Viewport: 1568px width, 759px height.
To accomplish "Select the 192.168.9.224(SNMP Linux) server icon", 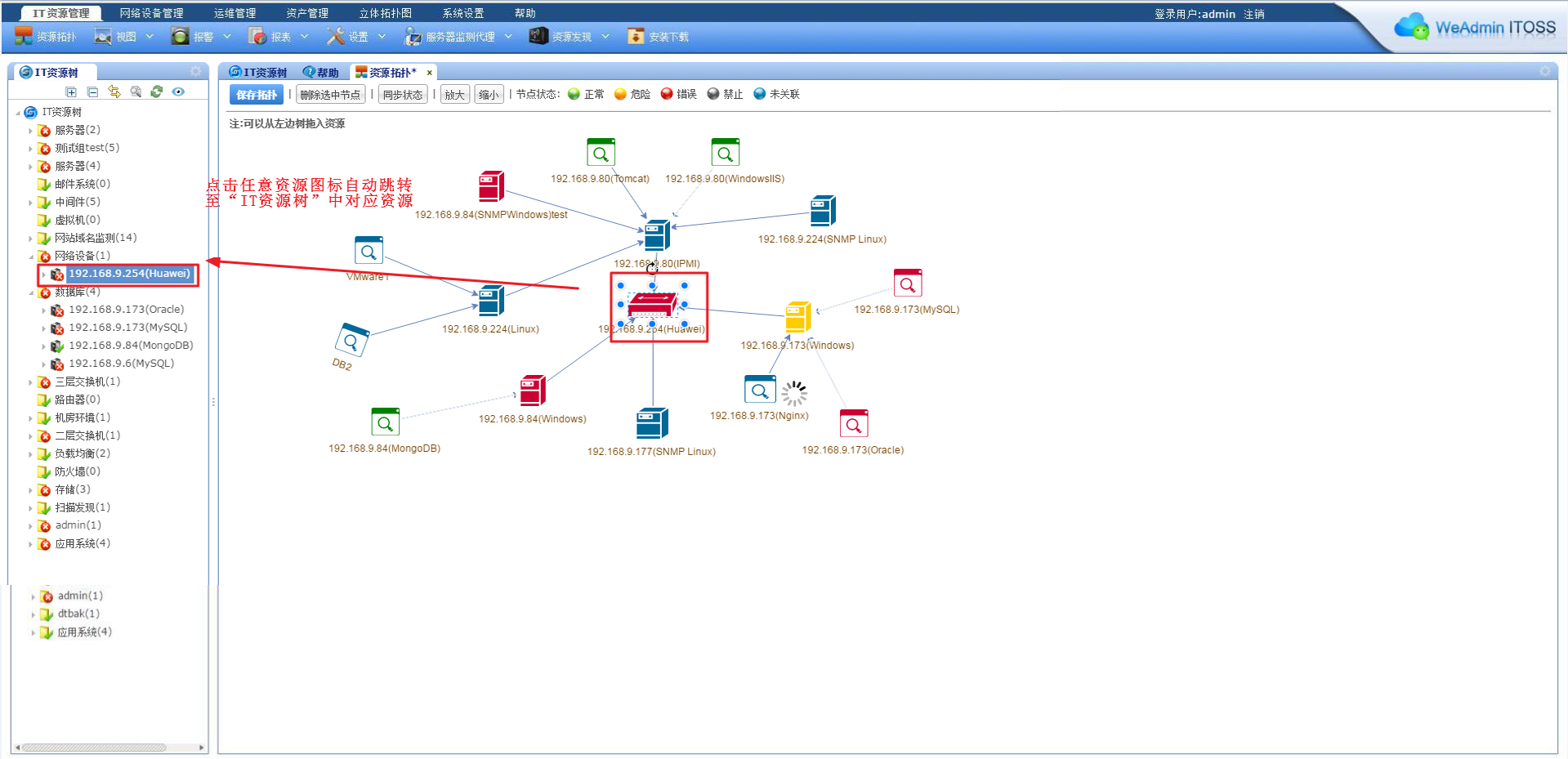I will pyautogui.click(x=823, y=211).
